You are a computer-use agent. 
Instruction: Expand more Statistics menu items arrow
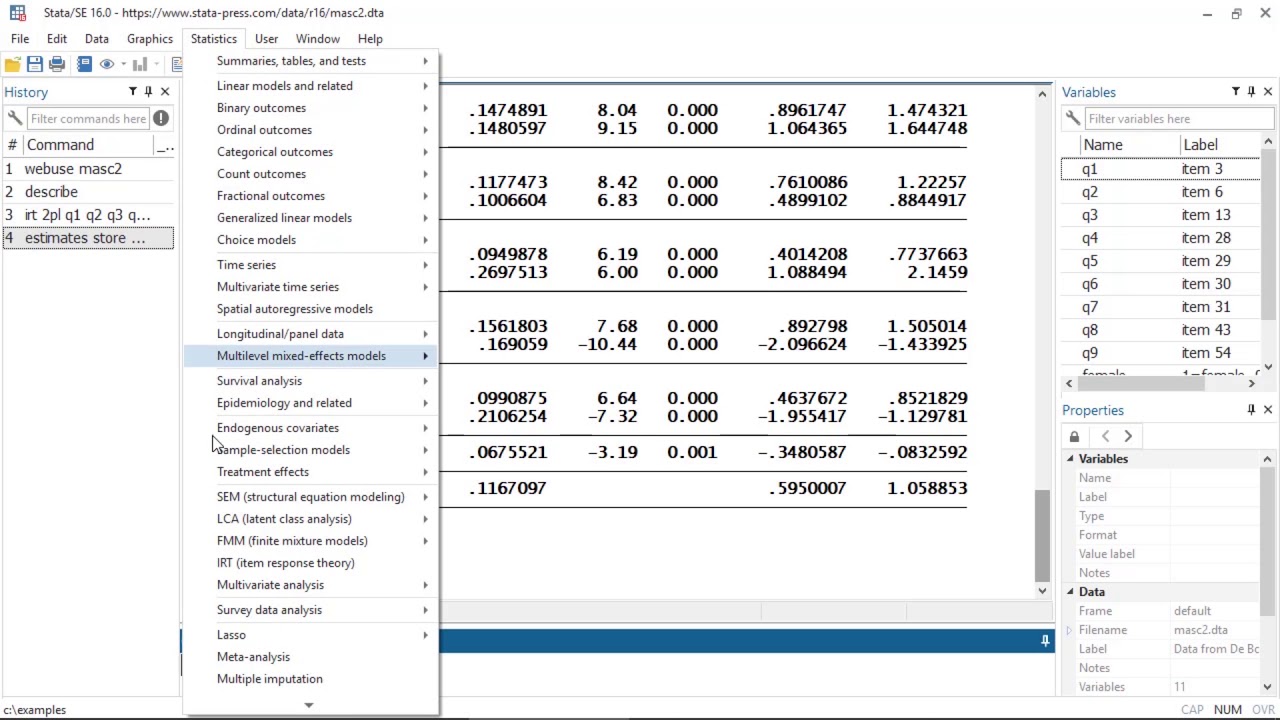[308, 705]
